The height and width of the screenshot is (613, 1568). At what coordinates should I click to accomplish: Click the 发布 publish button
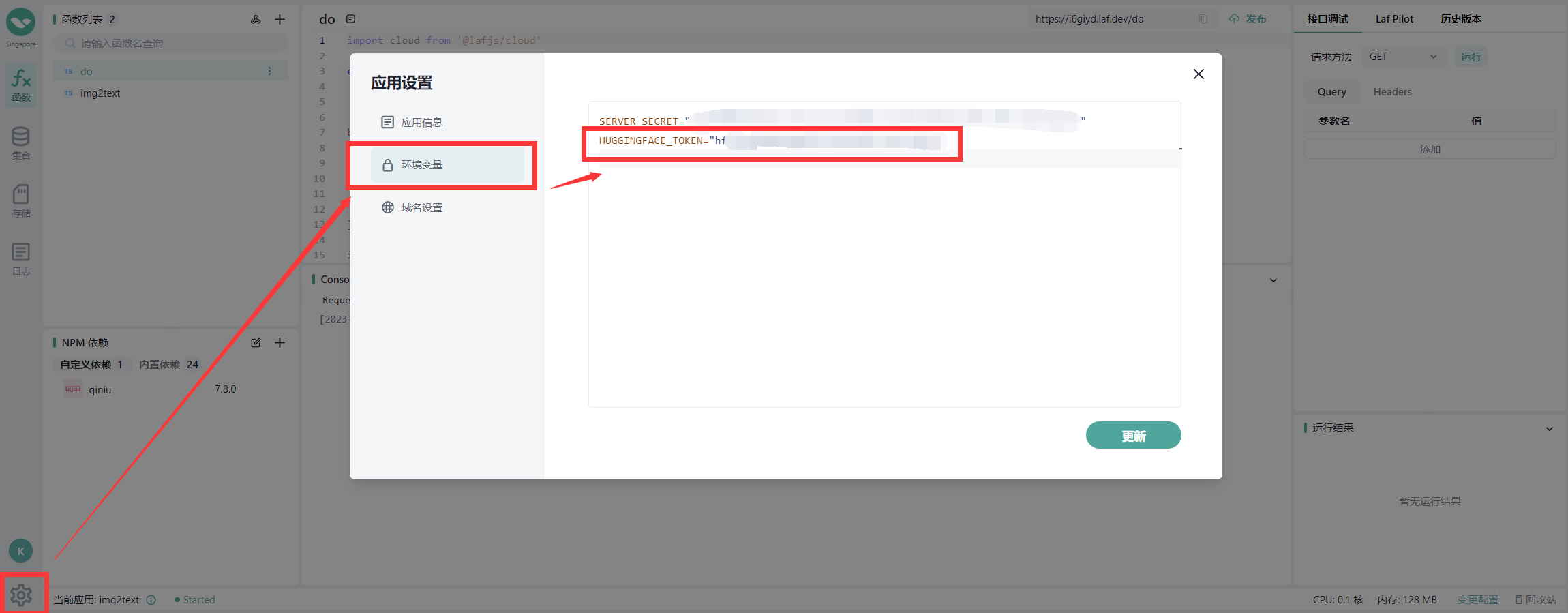click(x=1248, y=19)
